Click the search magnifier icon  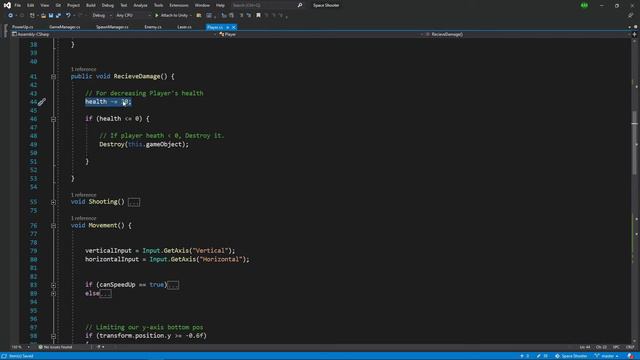tap(300, 5)
